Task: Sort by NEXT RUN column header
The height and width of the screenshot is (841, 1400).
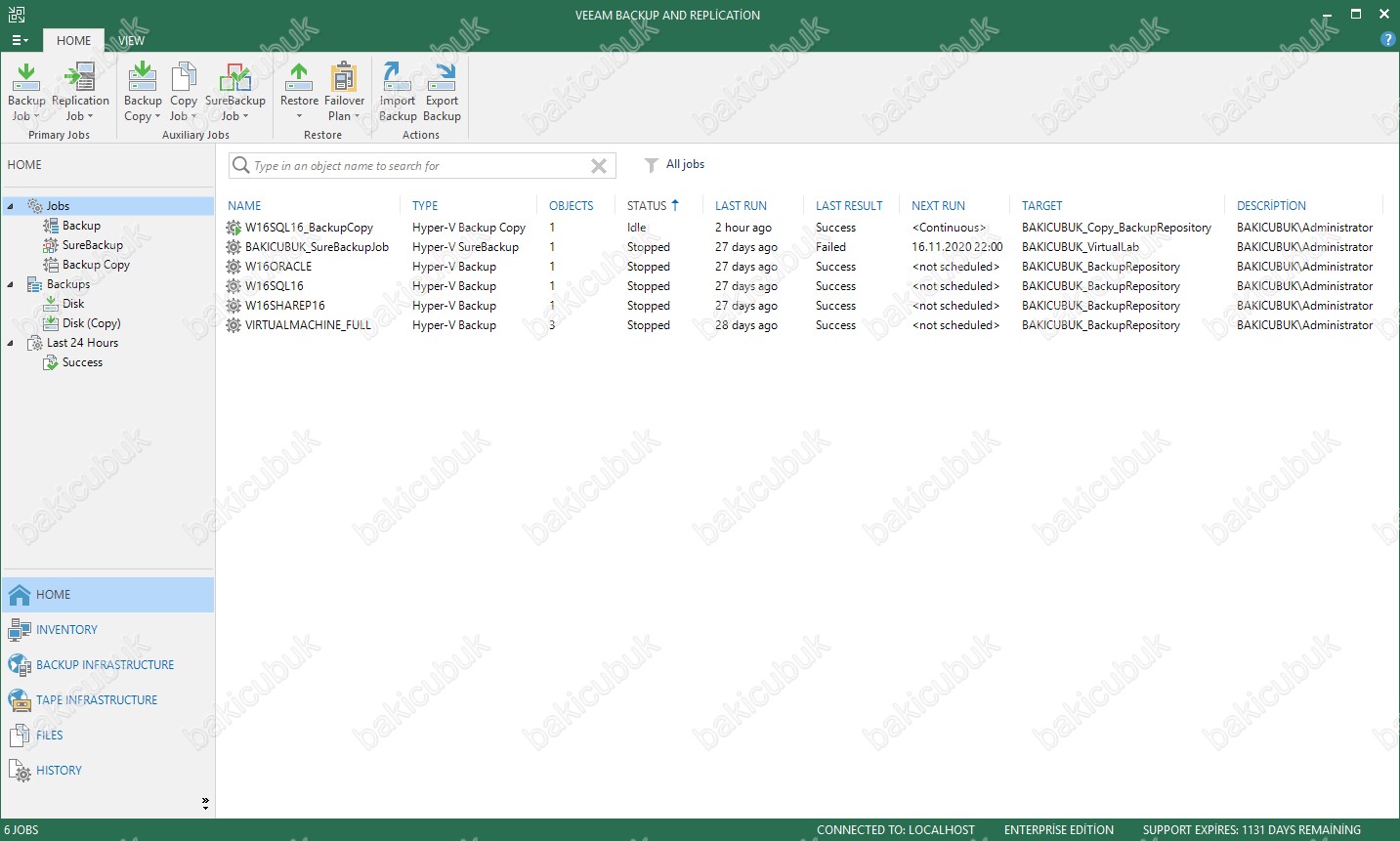Action: click(938, 206)
